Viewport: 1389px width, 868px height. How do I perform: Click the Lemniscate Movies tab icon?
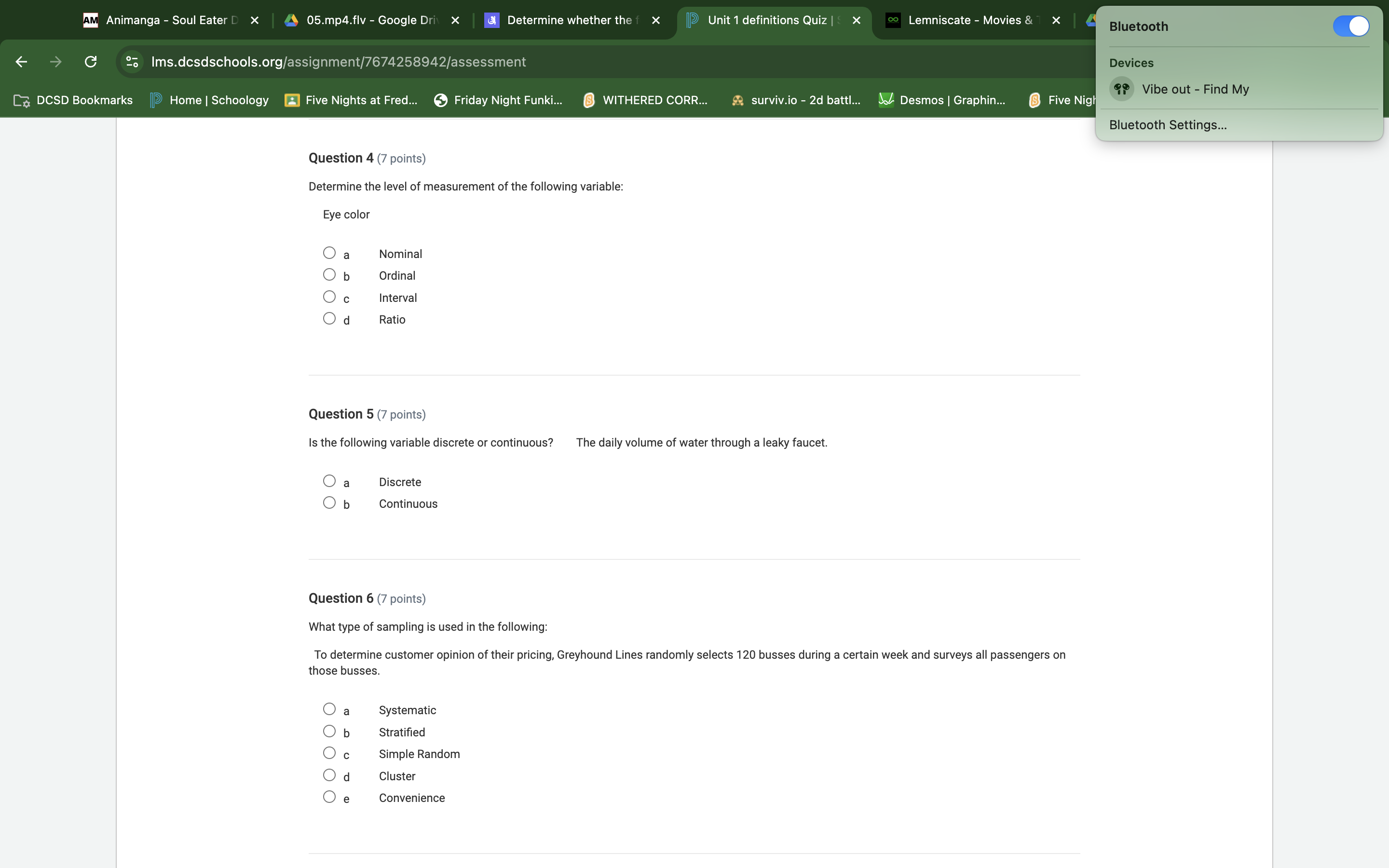coord(893,20)
